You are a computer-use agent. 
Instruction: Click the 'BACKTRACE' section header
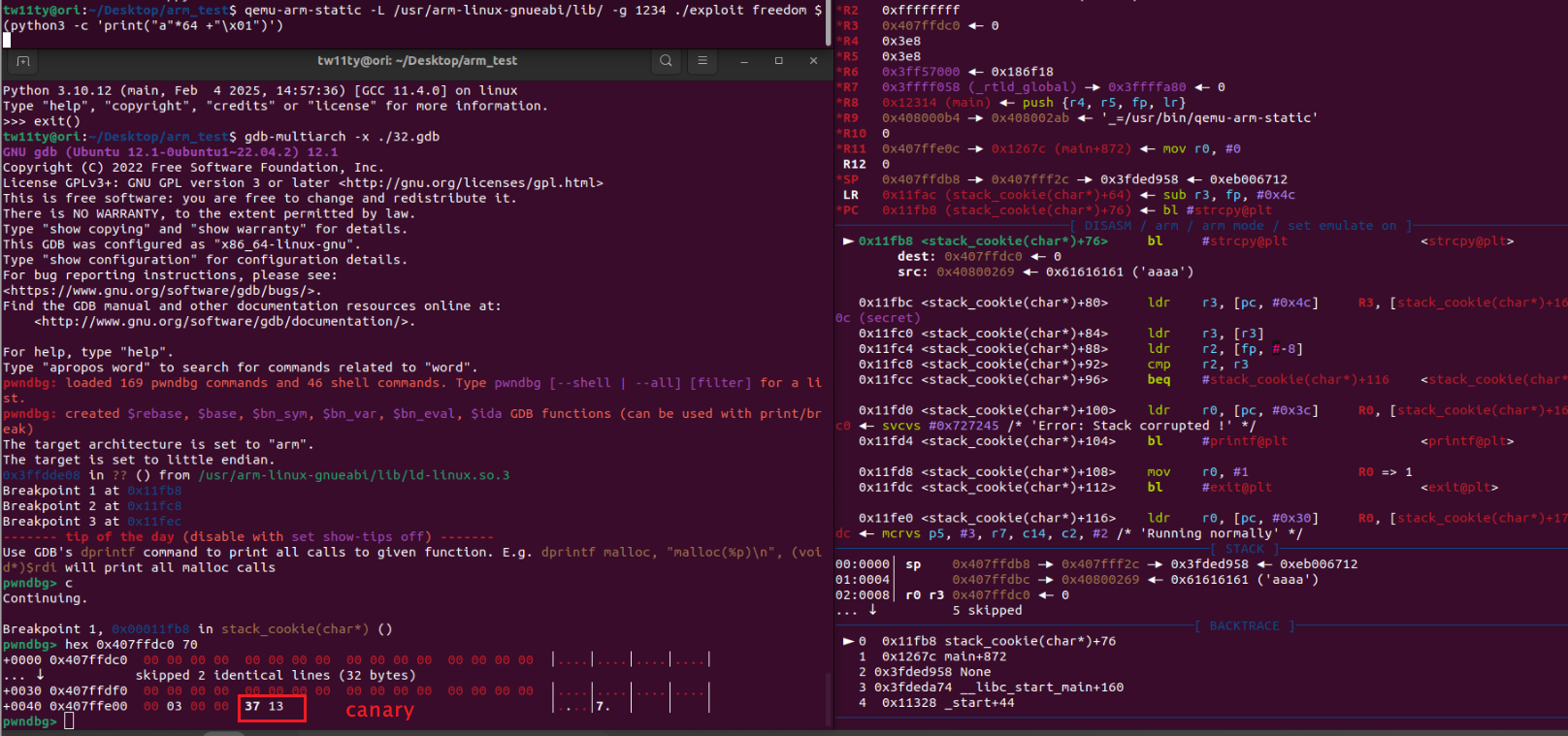[x=1245, y=626]
